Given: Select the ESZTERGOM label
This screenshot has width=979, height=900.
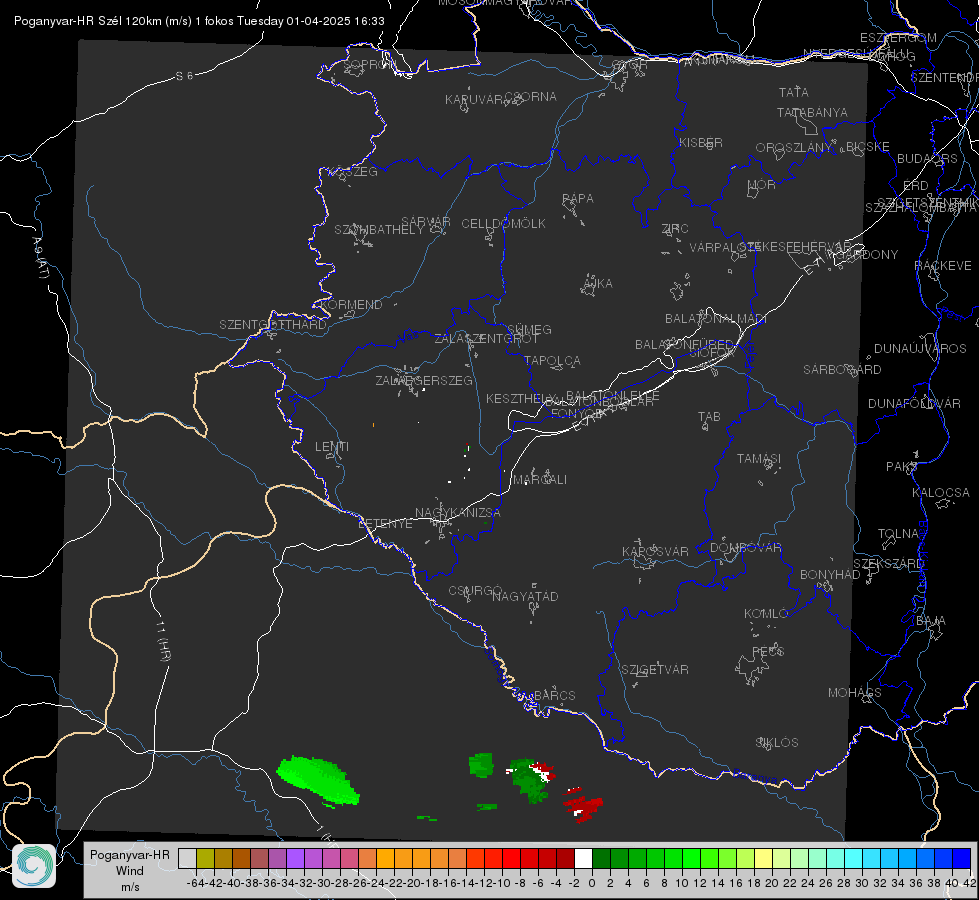Looking at the screenshot, I should click(x=898, y=38).
